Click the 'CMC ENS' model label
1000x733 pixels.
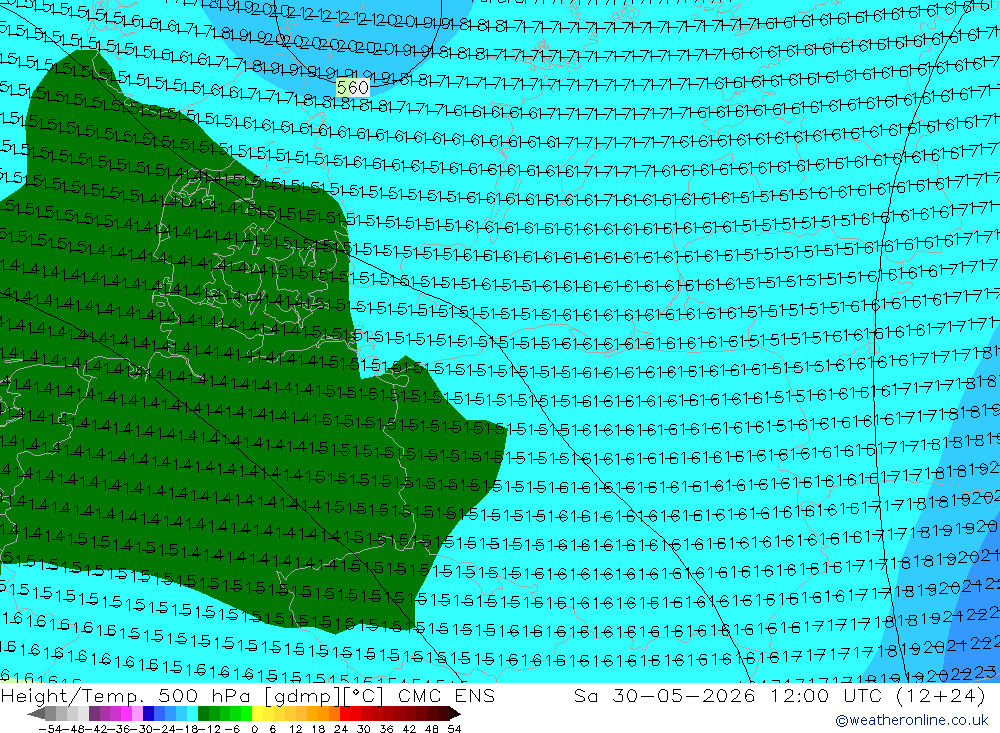click(x=446, y=696)
